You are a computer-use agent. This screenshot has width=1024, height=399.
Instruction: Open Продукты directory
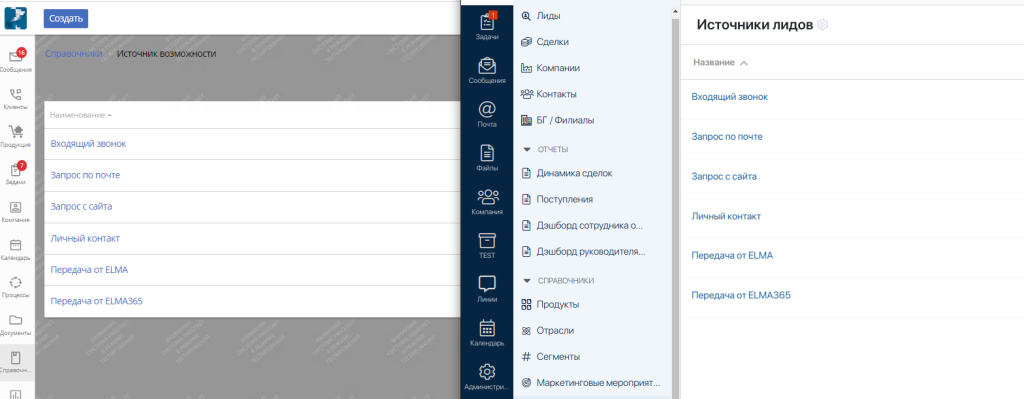[550, 304]
